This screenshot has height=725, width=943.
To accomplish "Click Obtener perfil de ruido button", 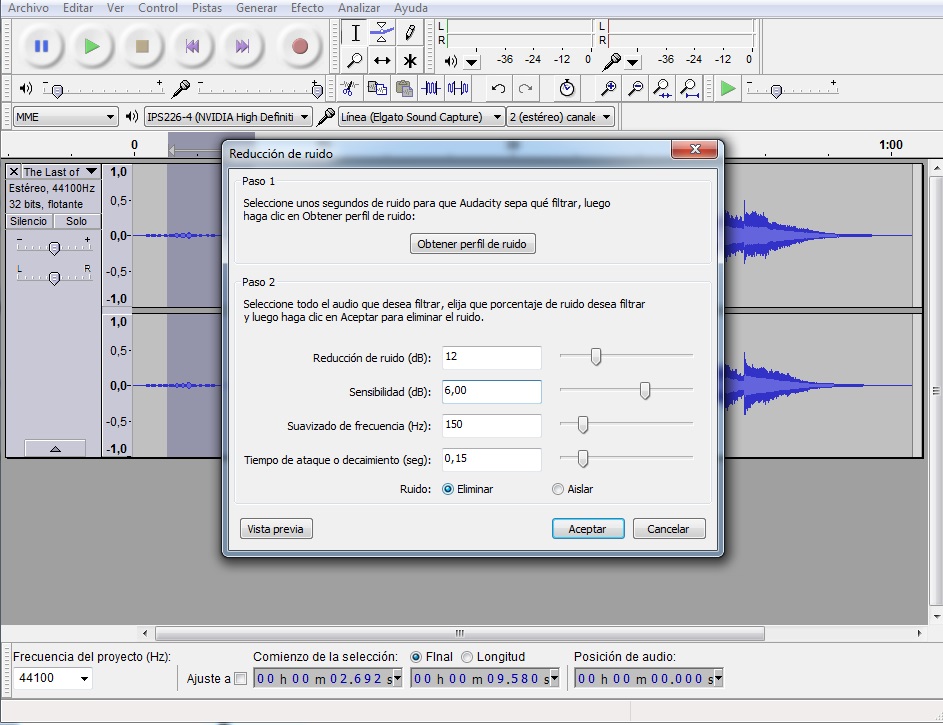I will (x=472, y=244).
